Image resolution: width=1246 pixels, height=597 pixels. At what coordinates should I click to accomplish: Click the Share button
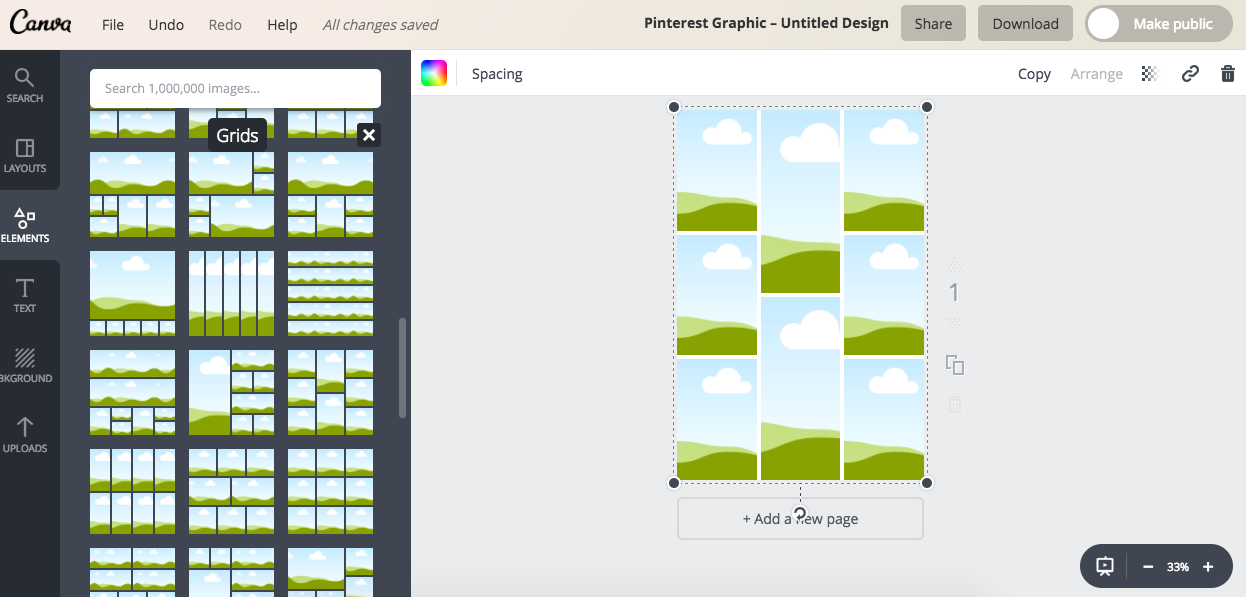coord(933,23)
